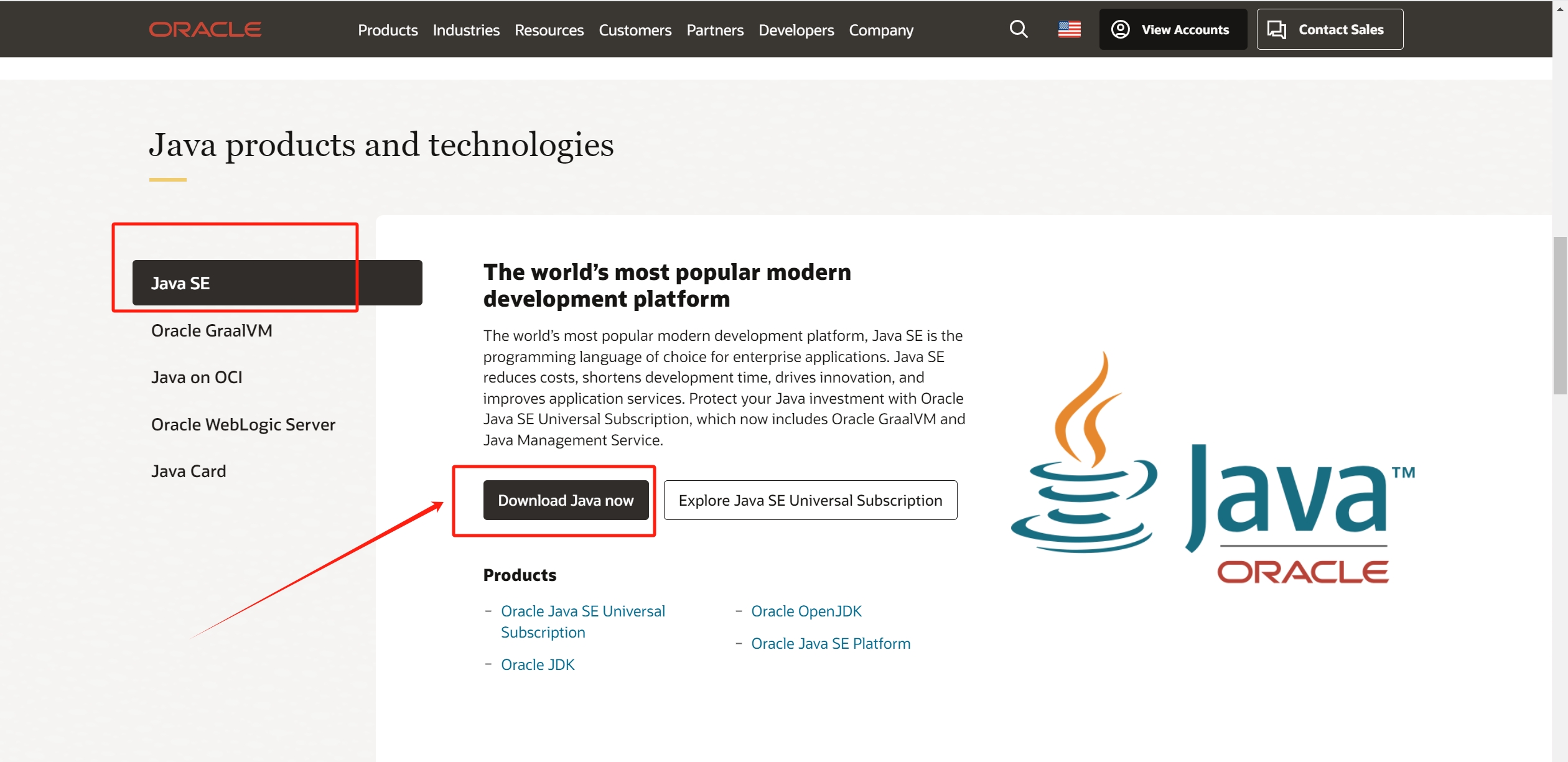Select the Java Card tab
The height and width of the screenshot is (762, 1568).
pos(189,471)
